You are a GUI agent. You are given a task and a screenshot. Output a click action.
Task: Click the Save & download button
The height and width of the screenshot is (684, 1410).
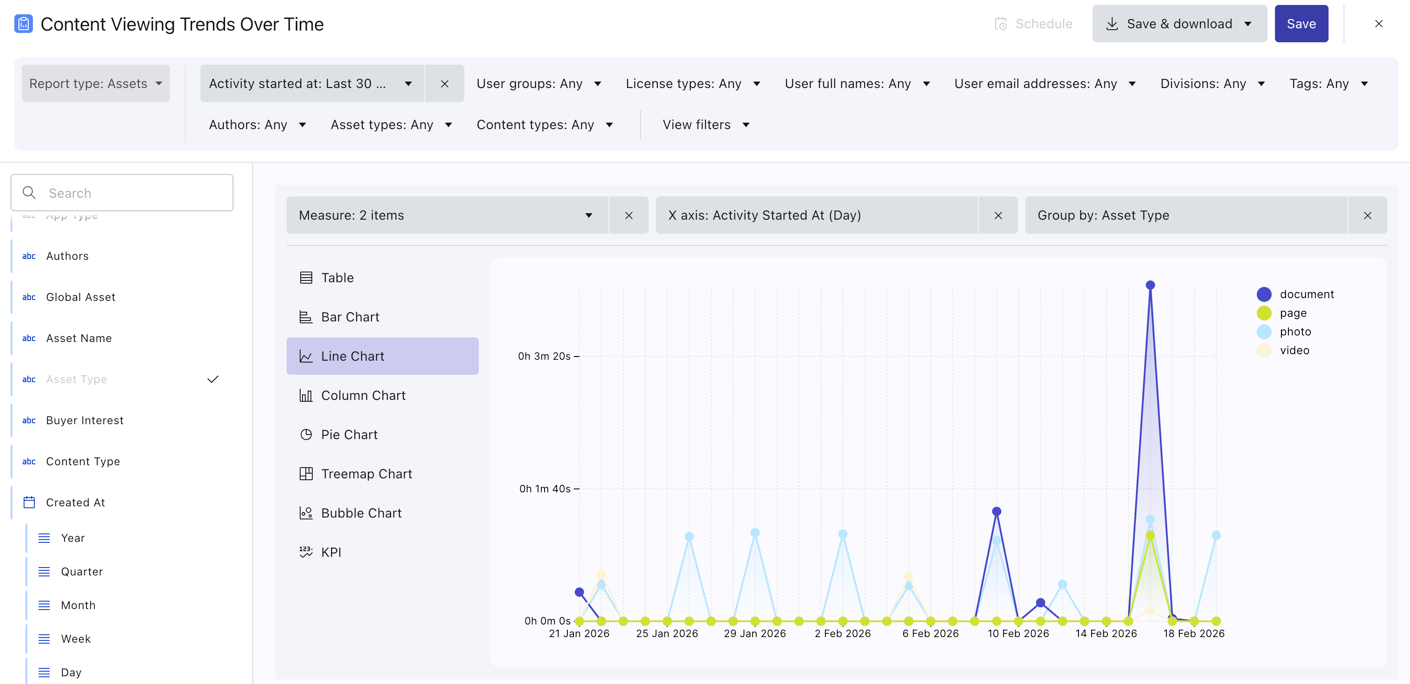tap(1179, 24)
